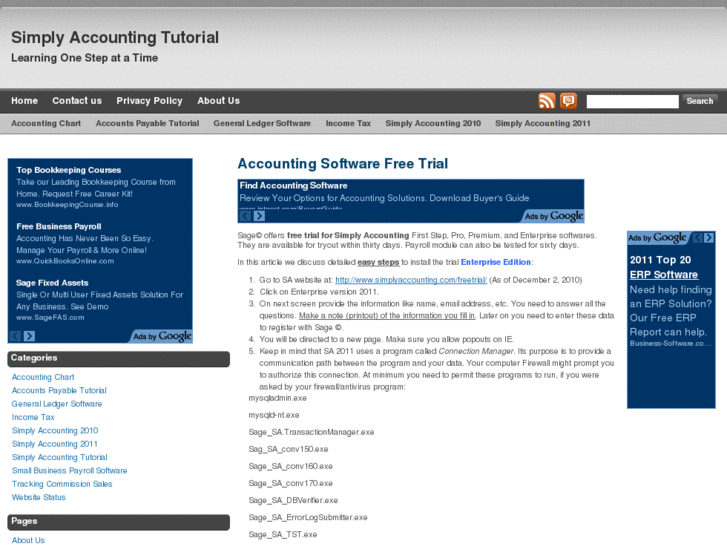
Task: Open the RSS feed icon
Action: [x=547, y=101]
